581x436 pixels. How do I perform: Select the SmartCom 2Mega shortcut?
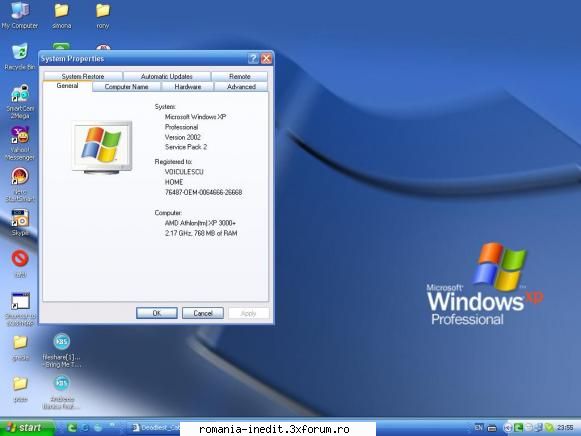point(20,101)
